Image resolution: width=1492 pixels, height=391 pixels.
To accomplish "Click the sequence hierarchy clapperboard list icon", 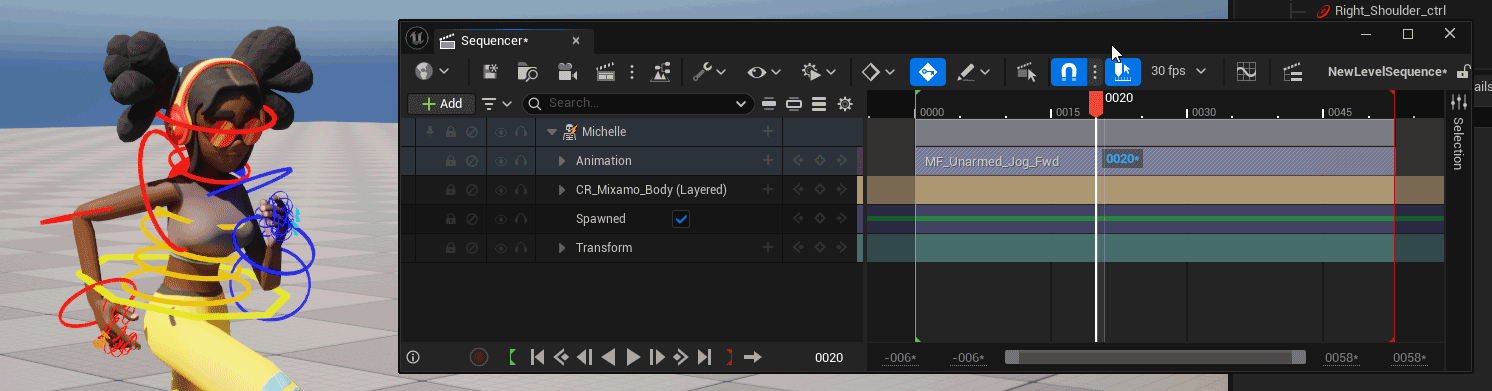I will coord(1292,72).
